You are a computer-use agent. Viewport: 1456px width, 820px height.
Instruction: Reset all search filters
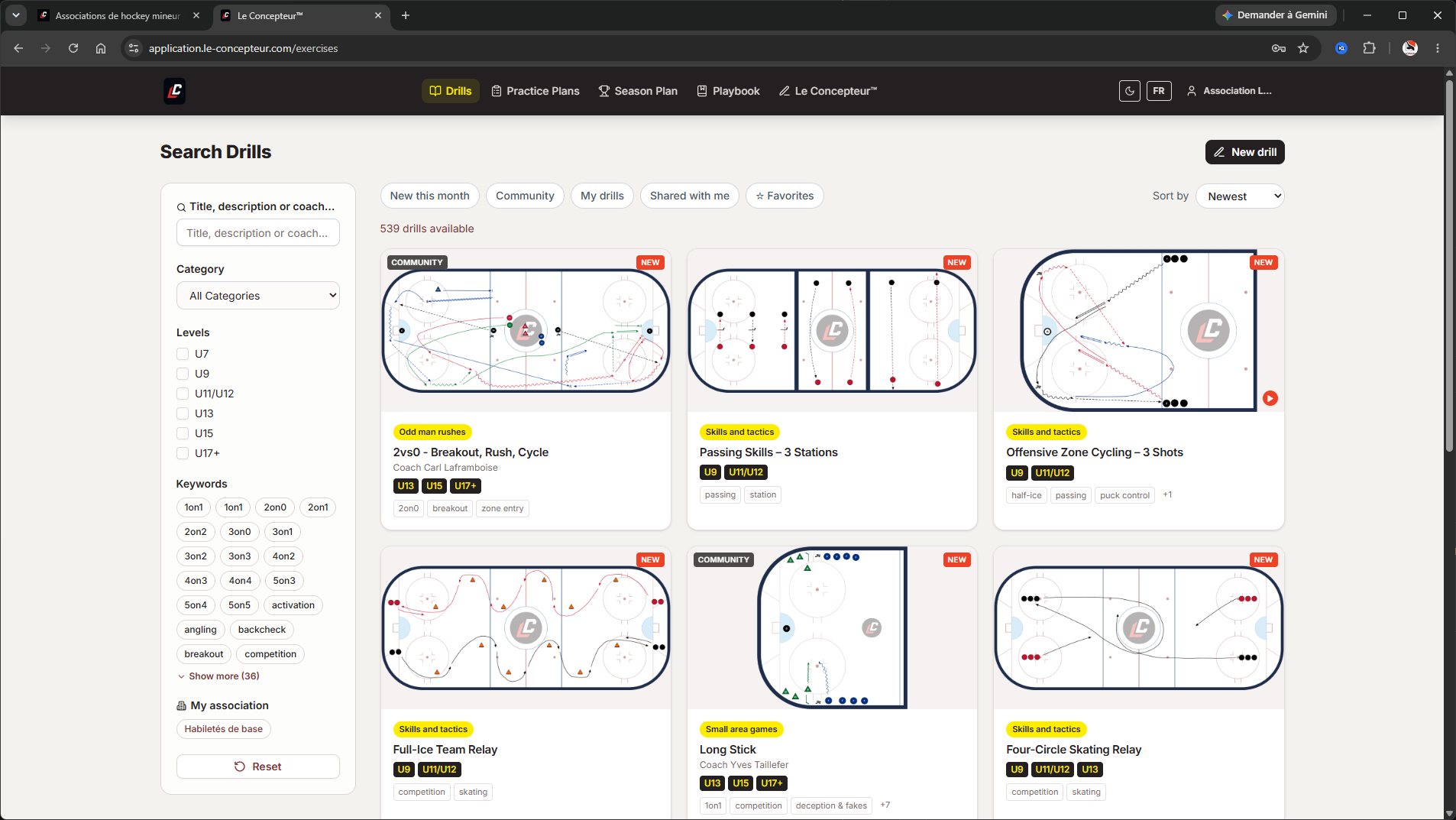(x=258, y=767)
